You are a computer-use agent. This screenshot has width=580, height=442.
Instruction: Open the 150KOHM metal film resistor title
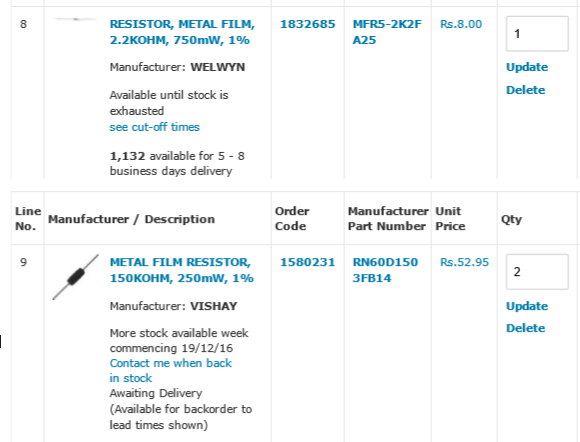[x=181, y=270]
